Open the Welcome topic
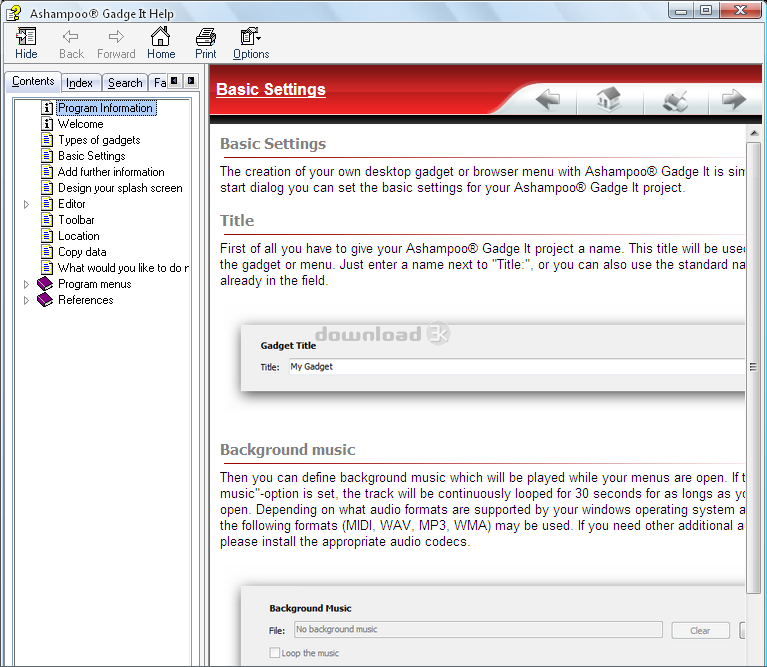 tap(81, 124)
